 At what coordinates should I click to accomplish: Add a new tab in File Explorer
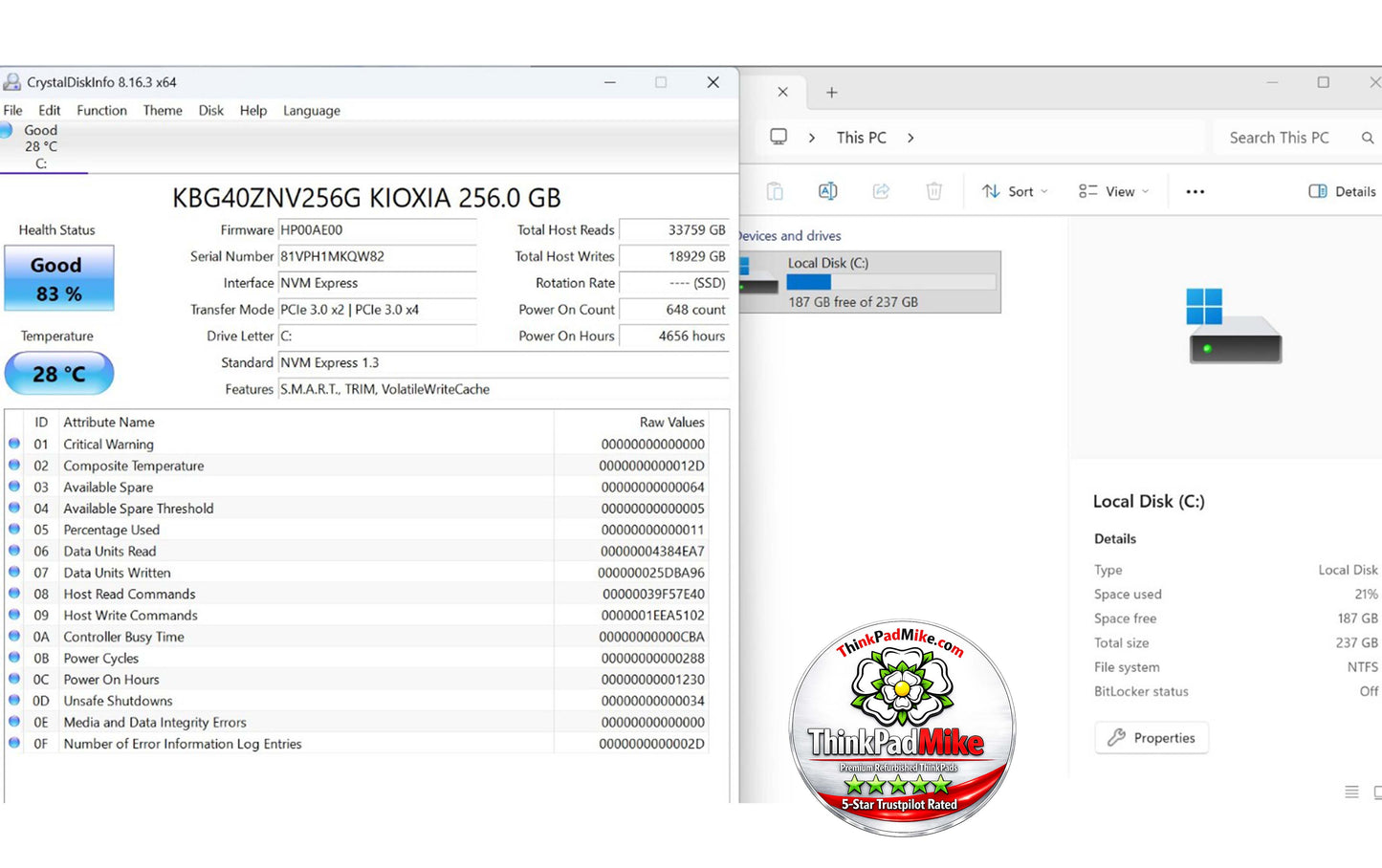coord(832,93)
